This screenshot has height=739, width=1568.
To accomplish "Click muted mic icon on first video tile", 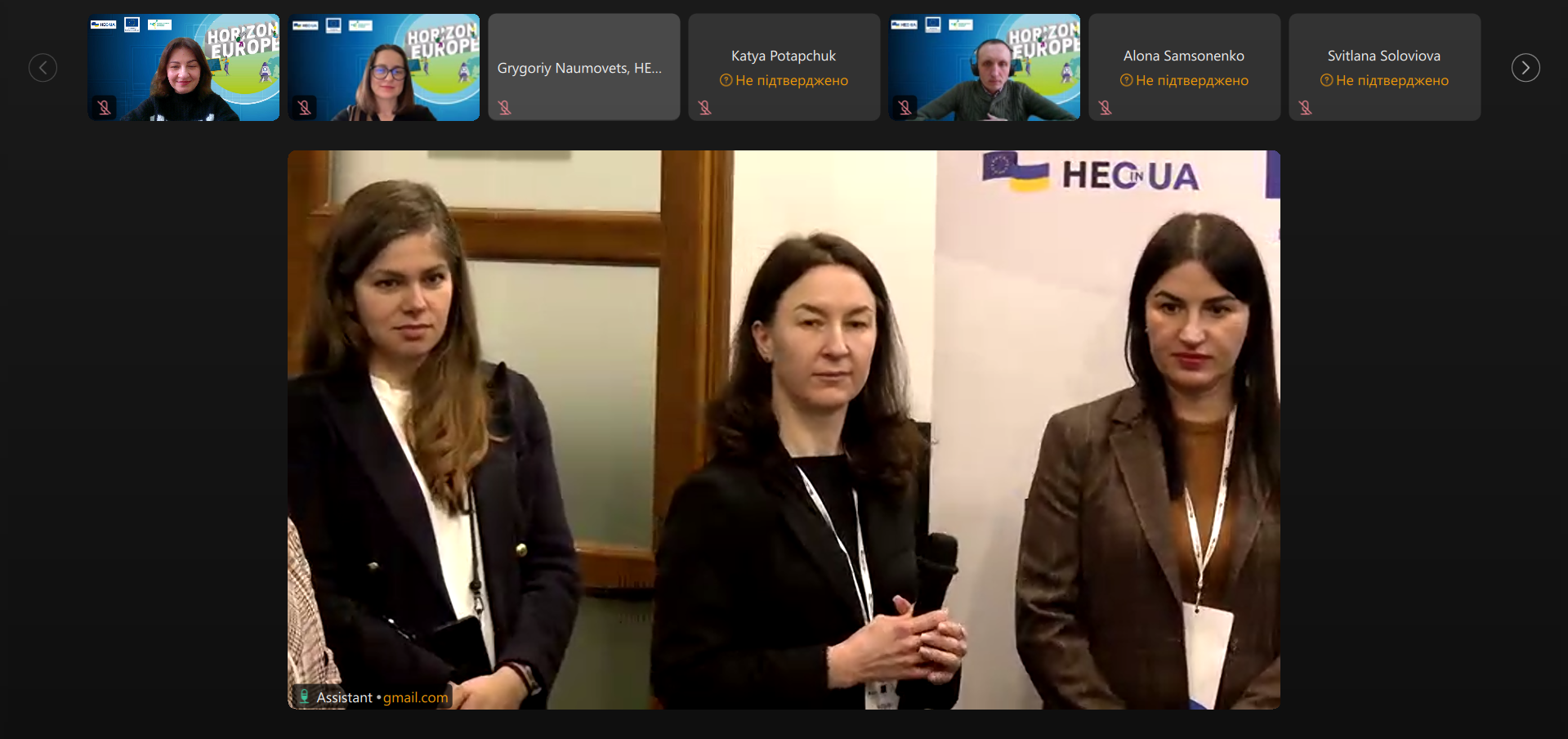I will 105,107.
